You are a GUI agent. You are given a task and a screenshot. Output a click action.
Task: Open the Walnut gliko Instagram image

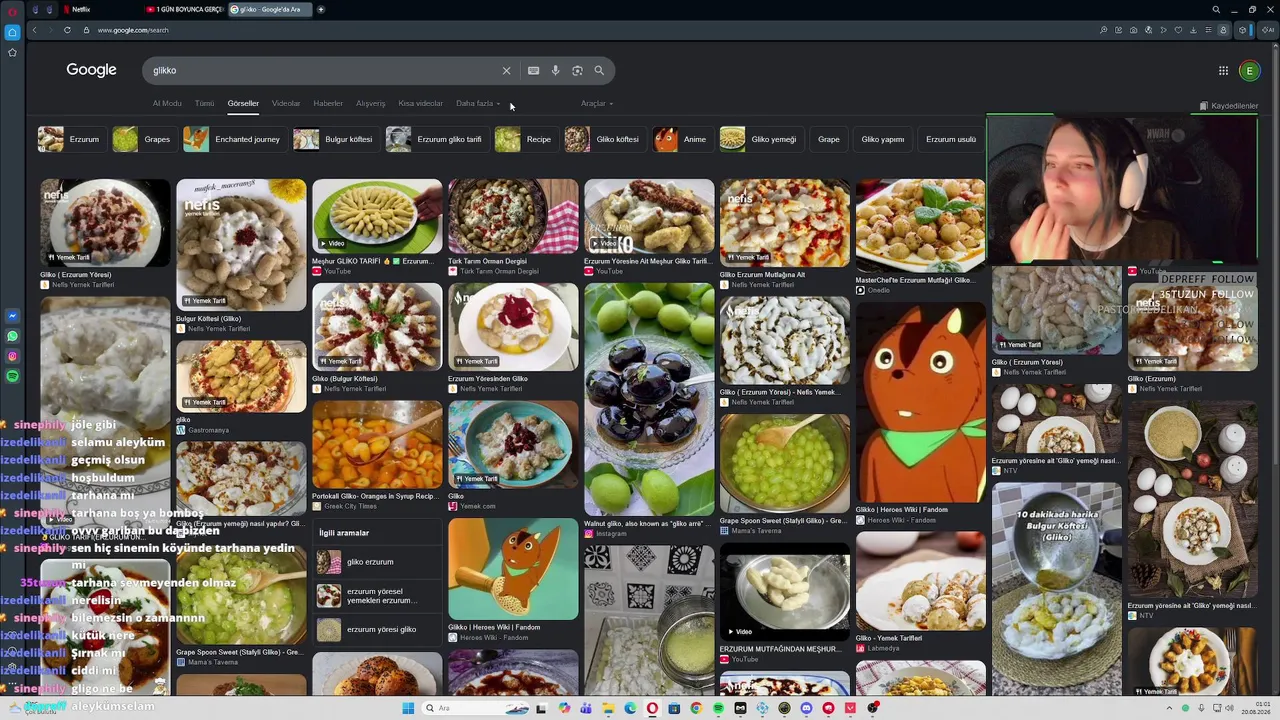[649, 399]
